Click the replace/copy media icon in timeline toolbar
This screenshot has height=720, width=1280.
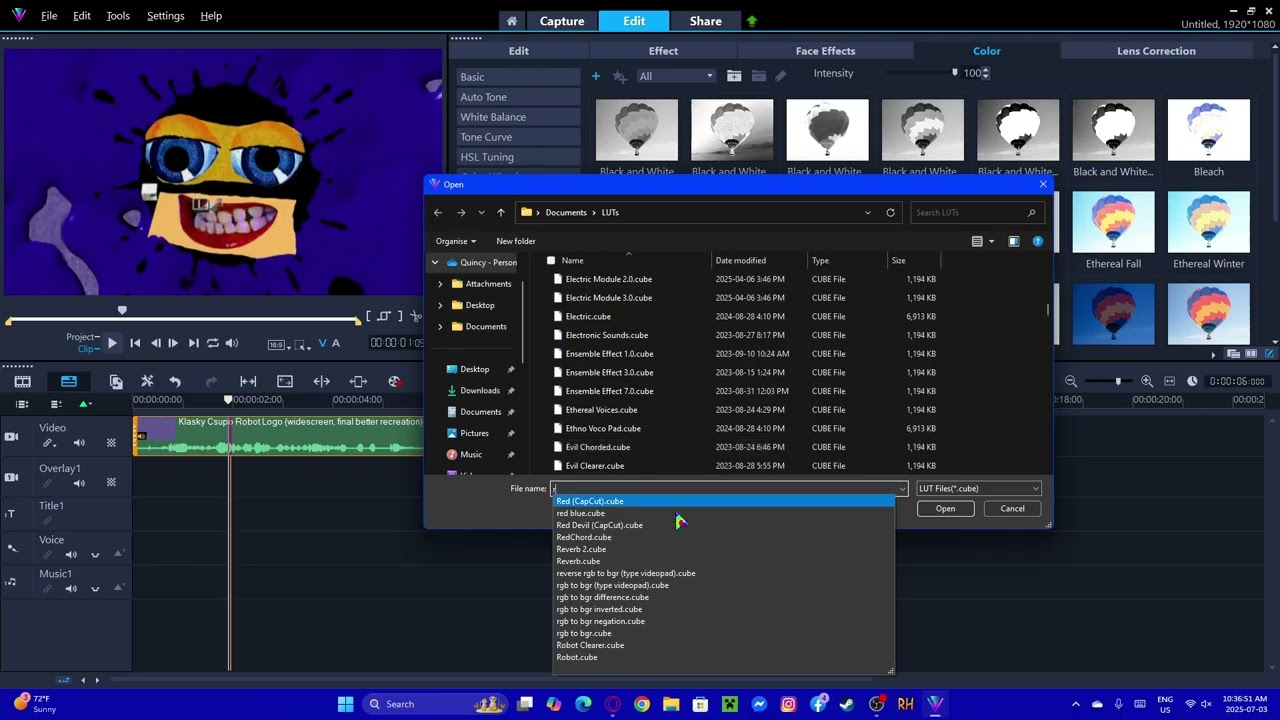pos(116,381)
